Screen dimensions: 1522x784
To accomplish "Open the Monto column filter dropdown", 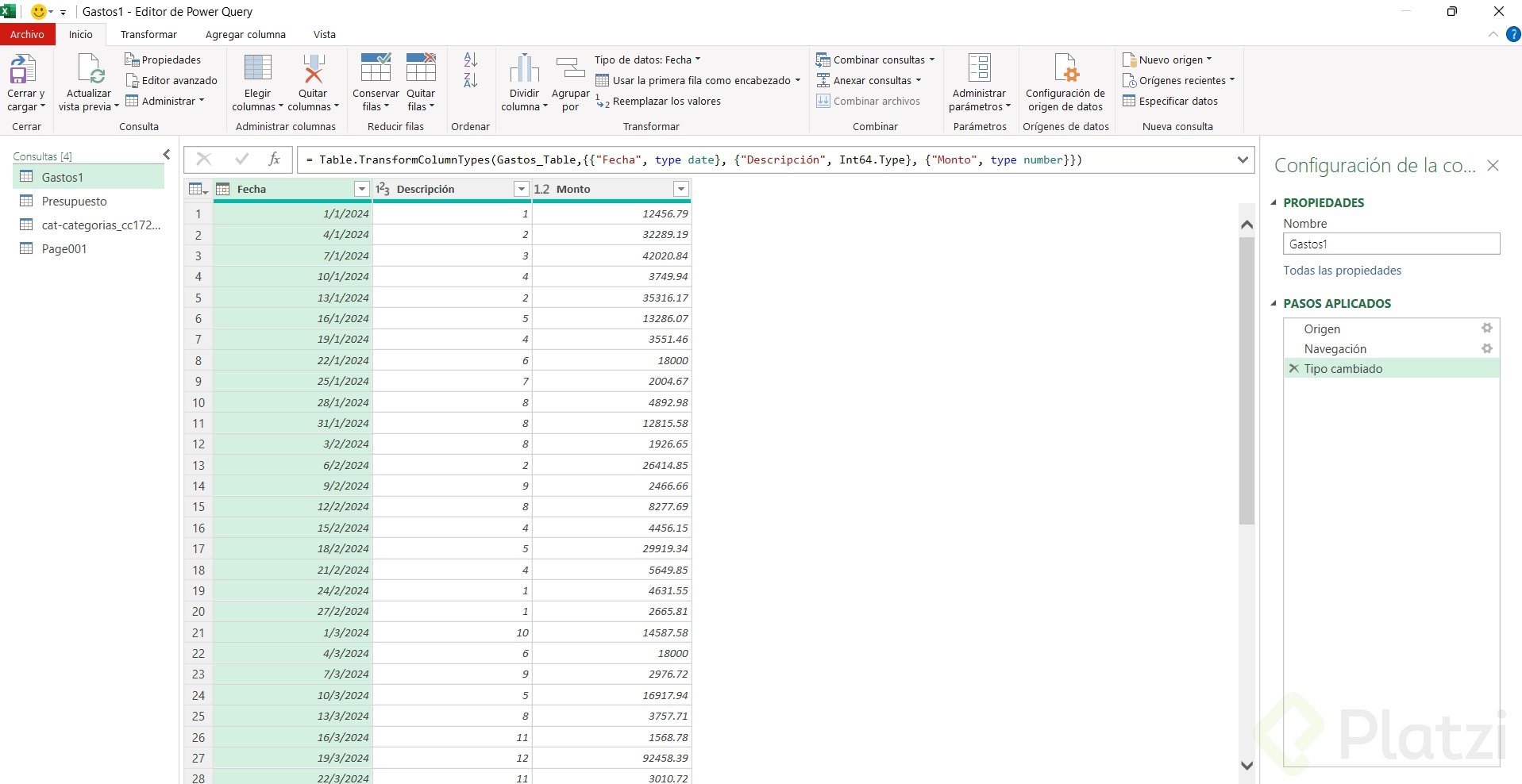I will (x=680, y=189).
